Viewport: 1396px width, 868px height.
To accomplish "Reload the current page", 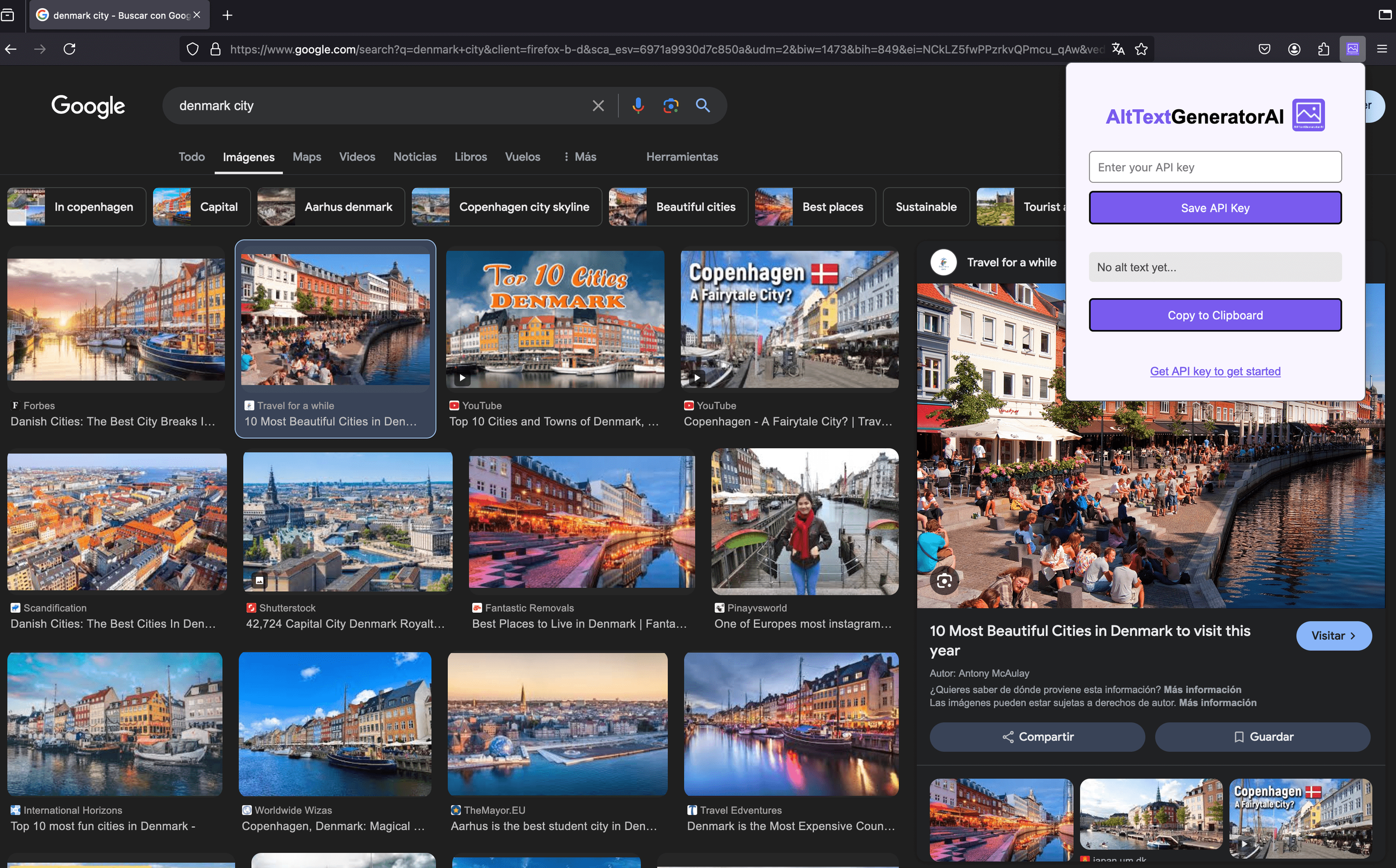I will pos(69,49).
